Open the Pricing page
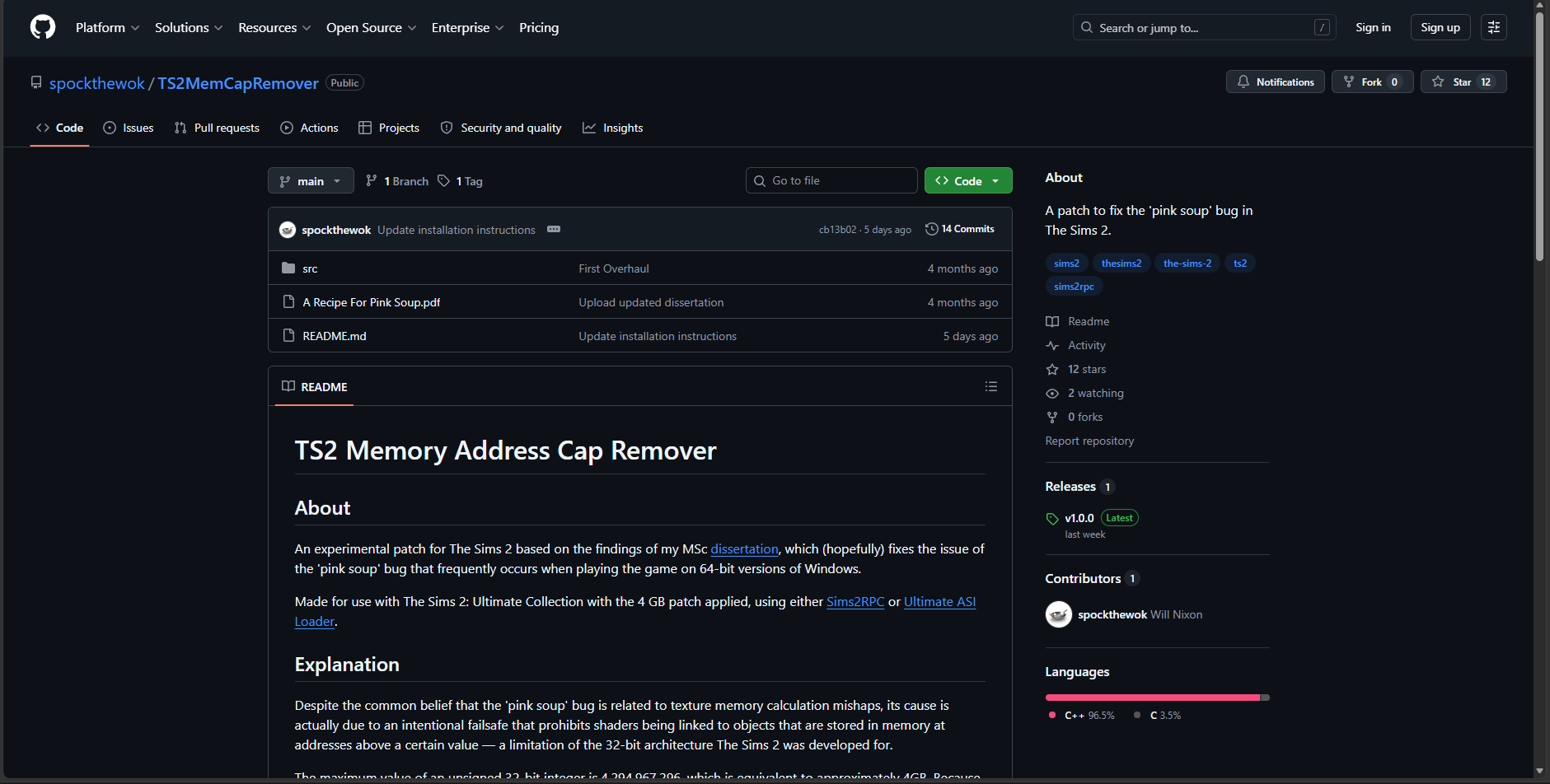The width and height of the screenshot is (1550, 784). [539, 27]
